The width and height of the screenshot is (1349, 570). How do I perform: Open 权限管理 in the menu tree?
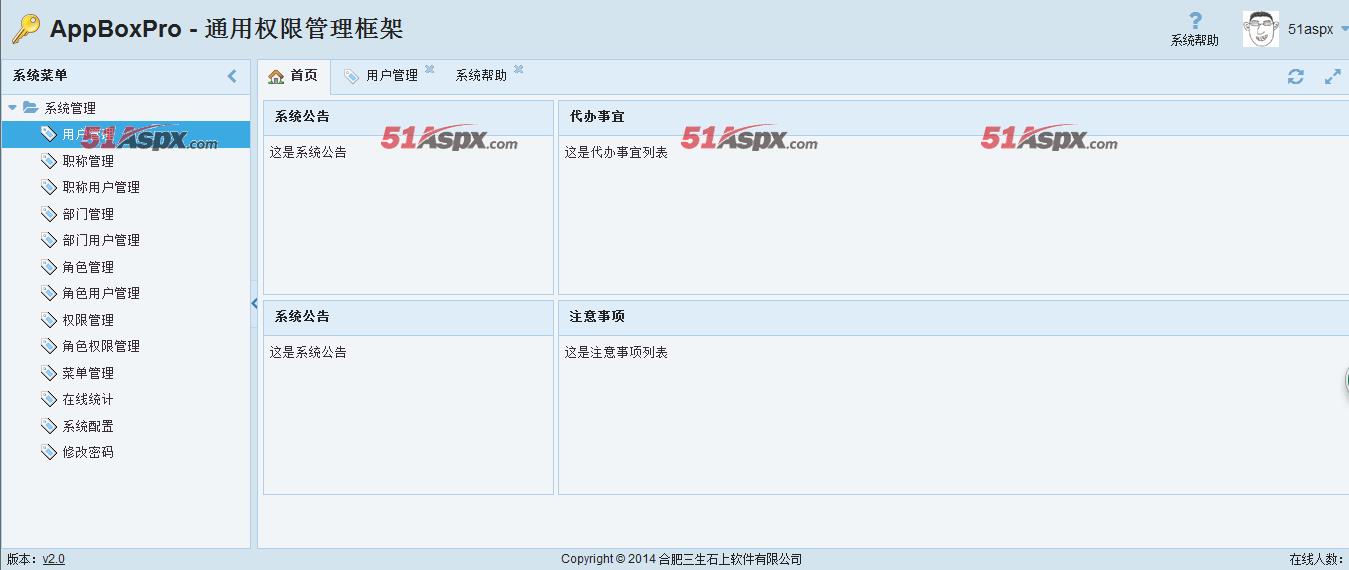[x=88, y=320]
